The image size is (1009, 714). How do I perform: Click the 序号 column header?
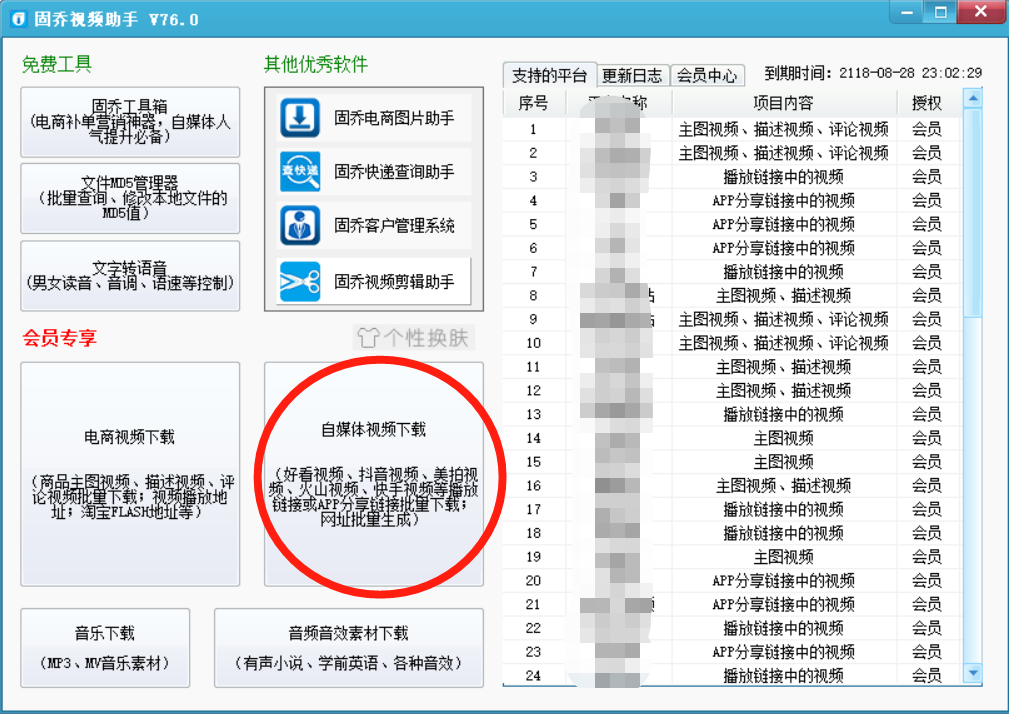(x=533, y=103)
